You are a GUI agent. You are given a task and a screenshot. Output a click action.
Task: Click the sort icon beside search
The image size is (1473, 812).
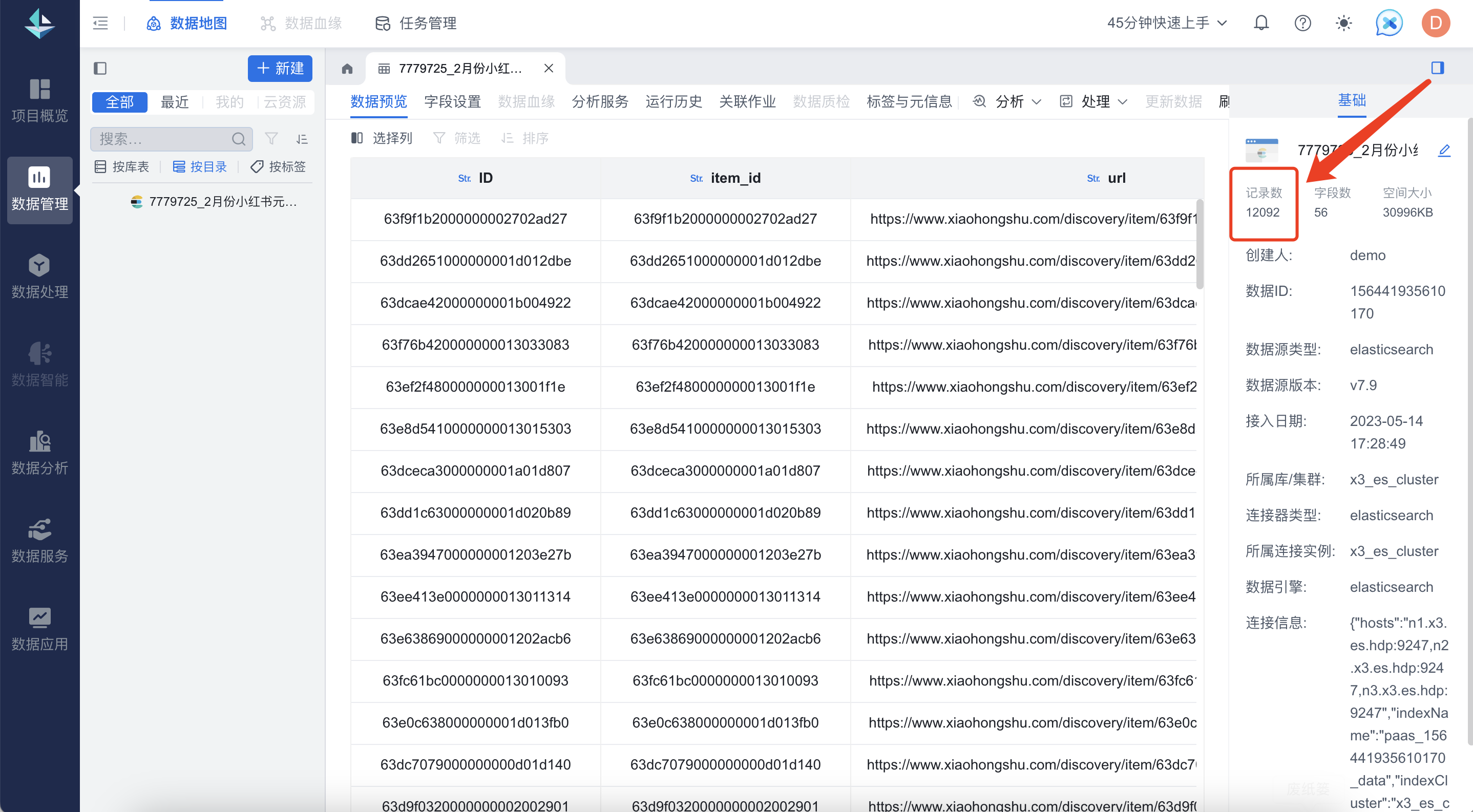click(302, 139)
